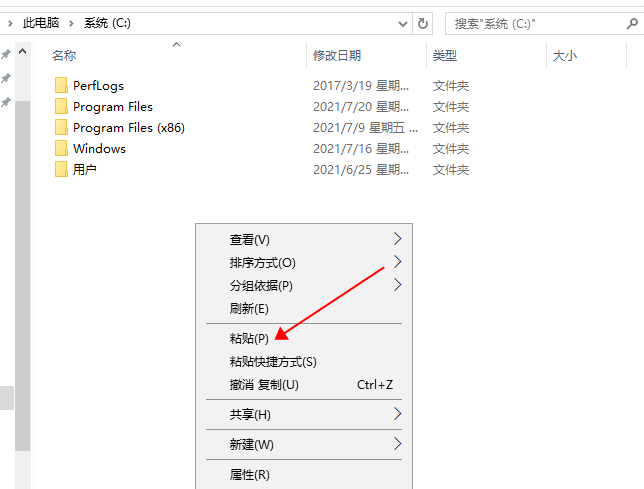This screenshot has height=489, width=644.
Task: Click the Program Files (x86) folder icon
Action: pos(61,128)
